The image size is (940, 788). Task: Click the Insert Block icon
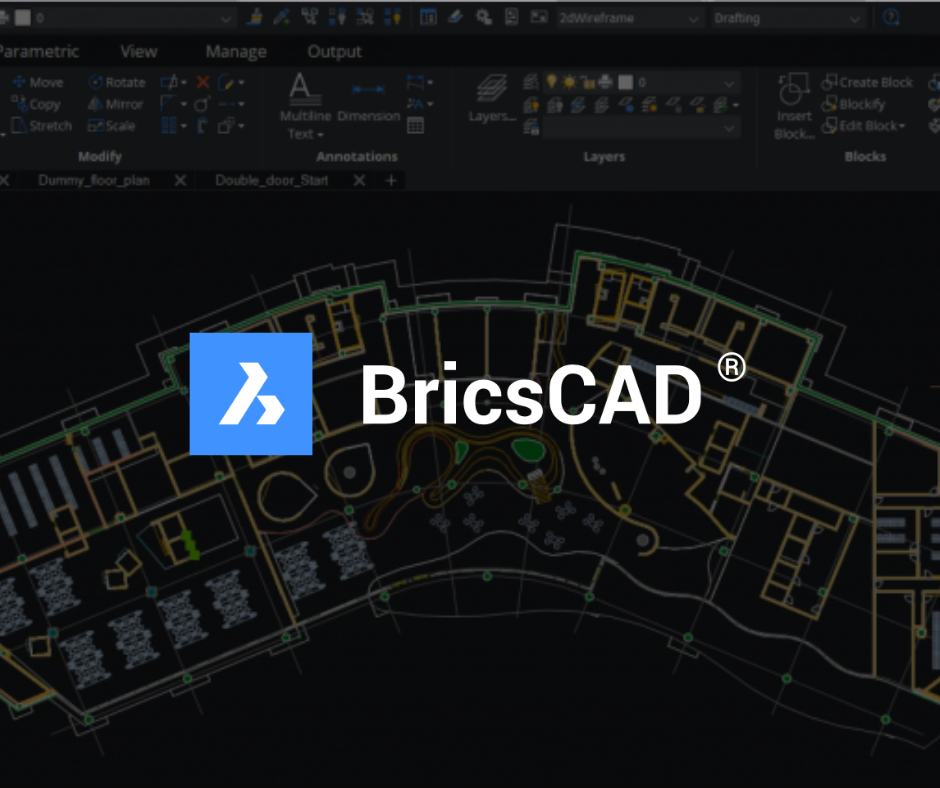click(x=794, y=105)
